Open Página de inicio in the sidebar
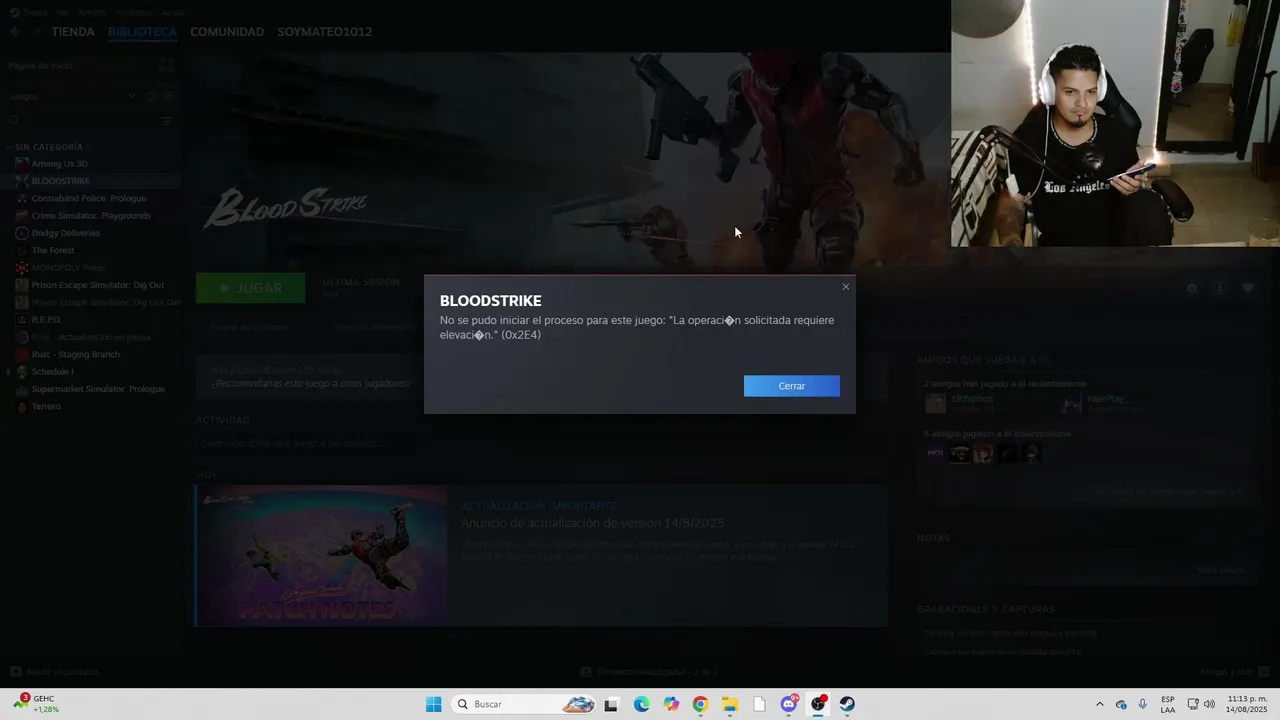 coord(40,66)
